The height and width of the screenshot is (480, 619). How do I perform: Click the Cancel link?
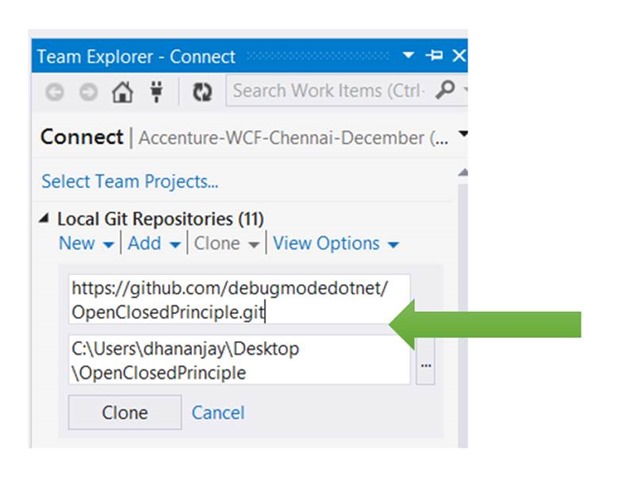pos(218,412)
